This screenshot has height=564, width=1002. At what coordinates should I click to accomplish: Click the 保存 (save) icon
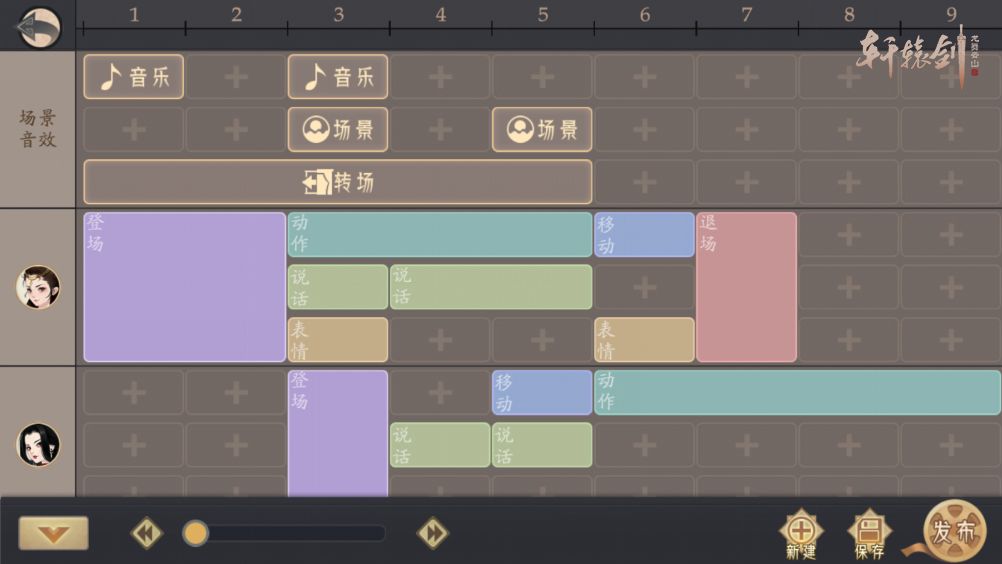[x=869, y=532]
